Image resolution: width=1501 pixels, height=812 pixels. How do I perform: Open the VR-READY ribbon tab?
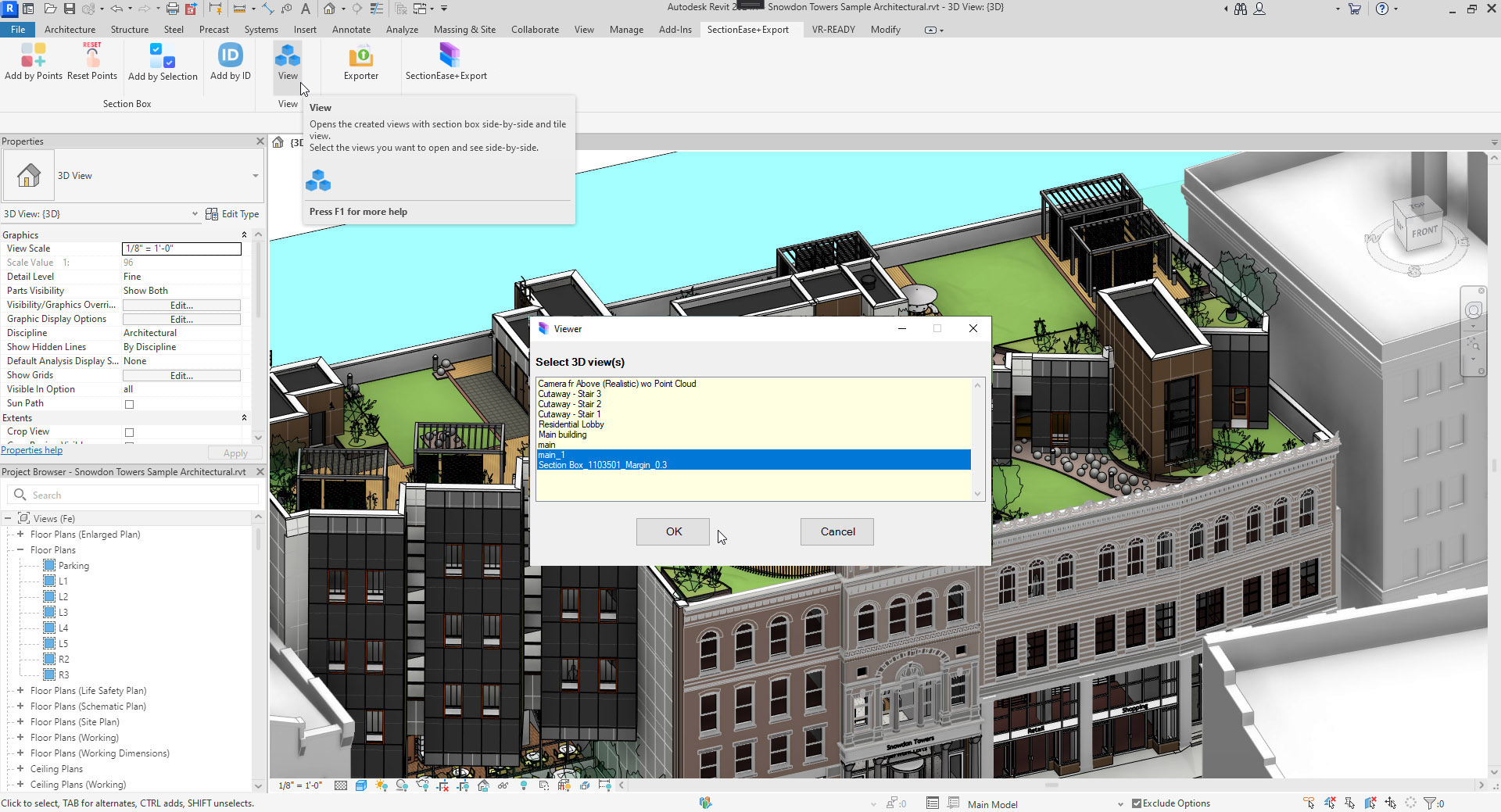[833, 30]
